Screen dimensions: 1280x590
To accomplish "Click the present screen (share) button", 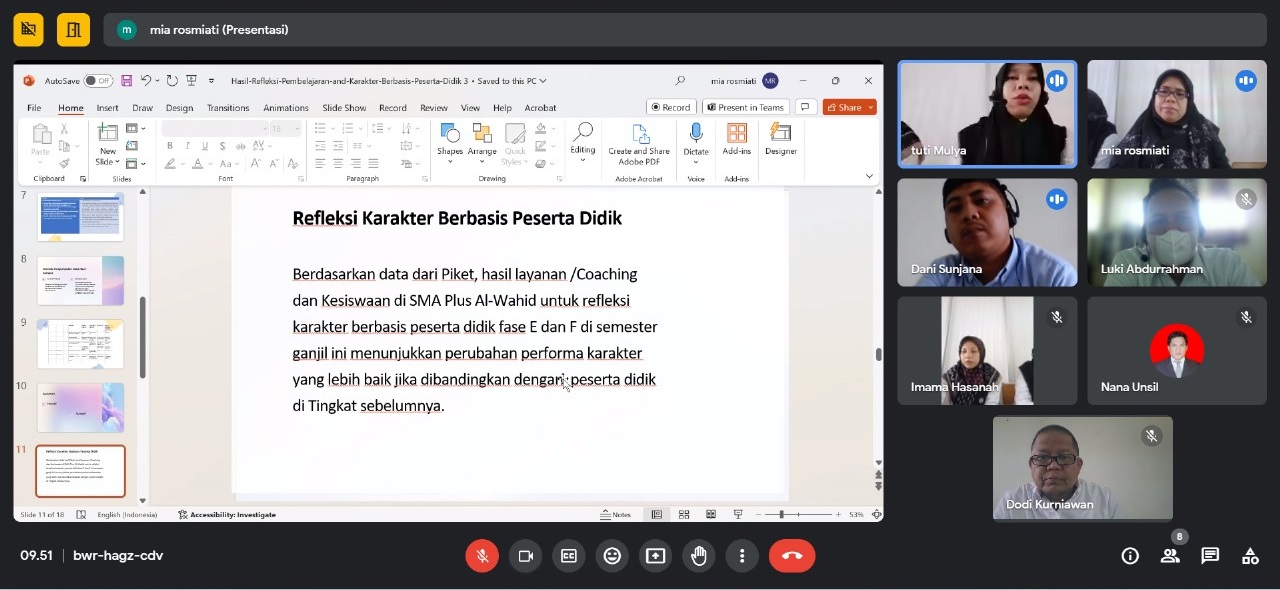I will click(656, 556).
